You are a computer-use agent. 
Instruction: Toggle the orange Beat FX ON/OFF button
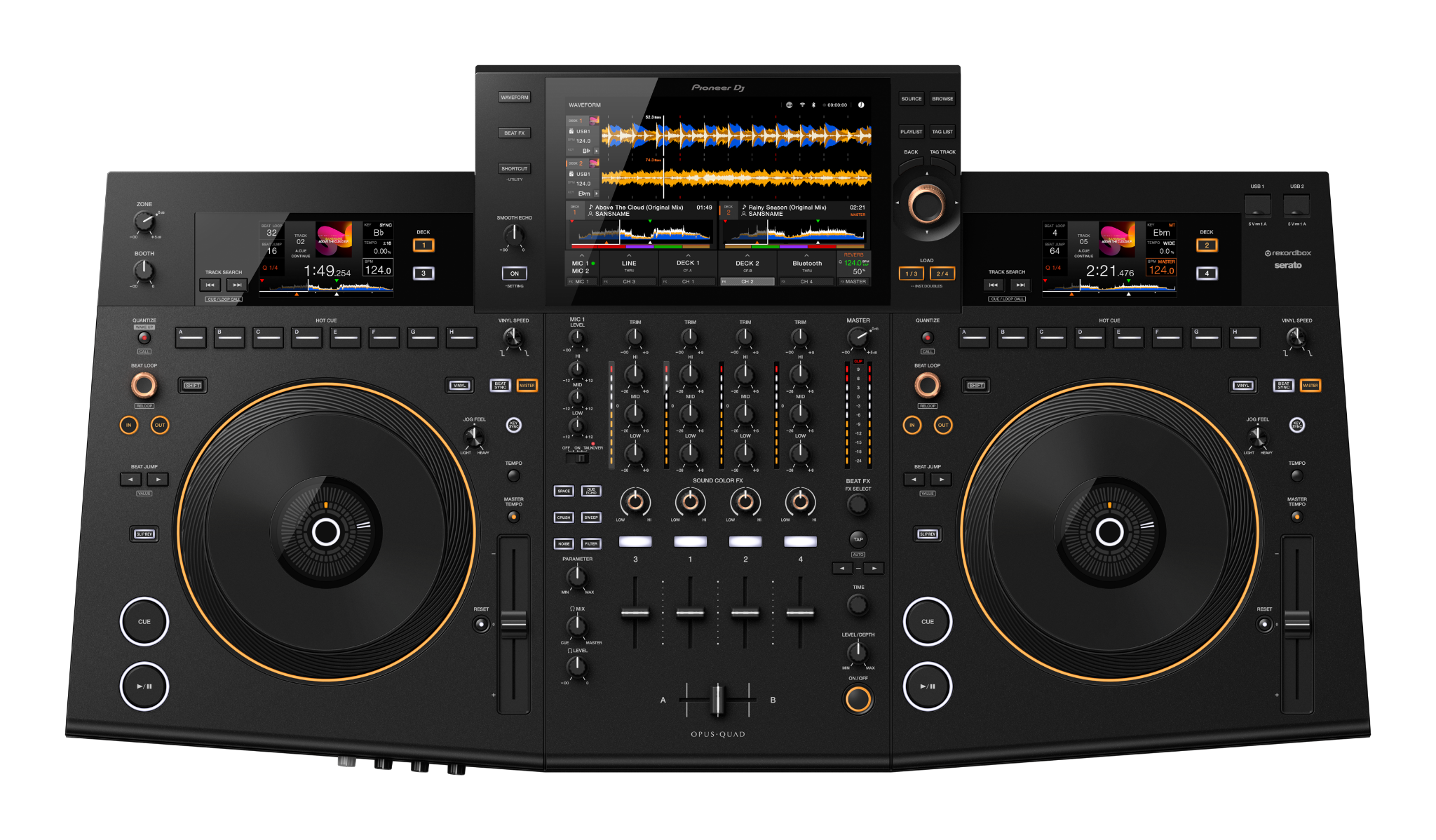click(x=858, y=699)
